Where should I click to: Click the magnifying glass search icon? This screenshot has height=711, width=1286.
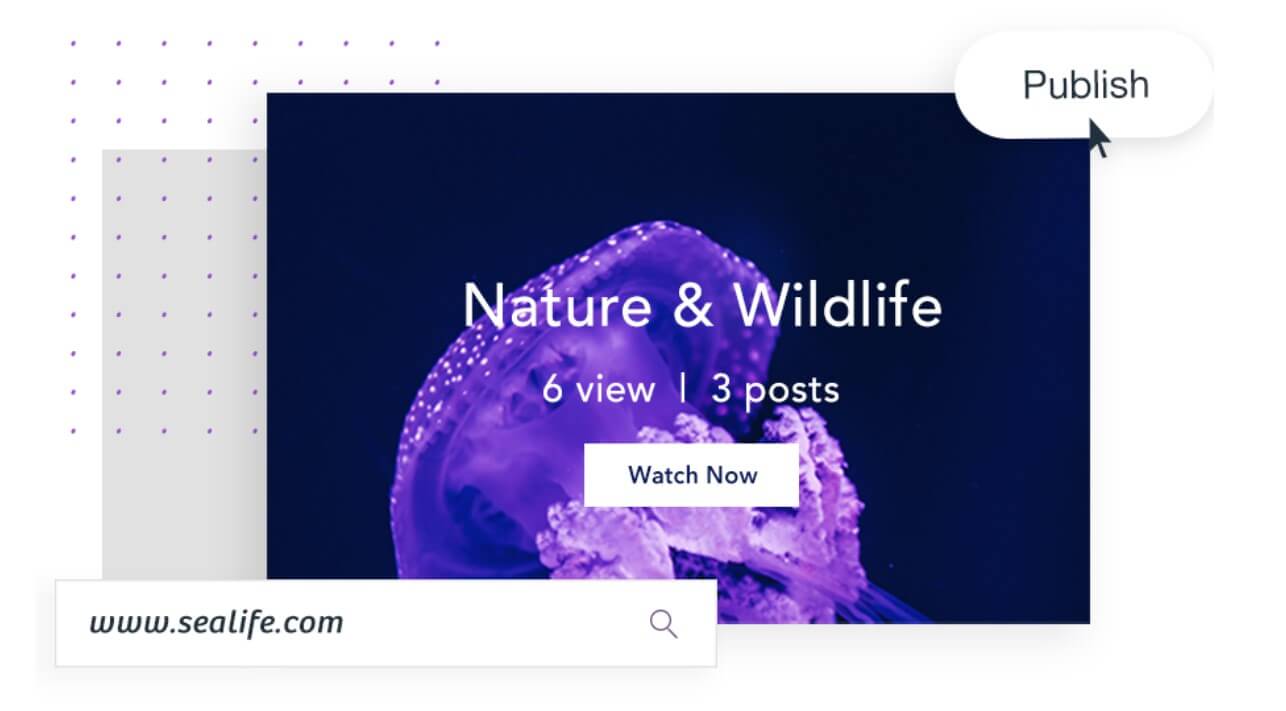[664, 624]
